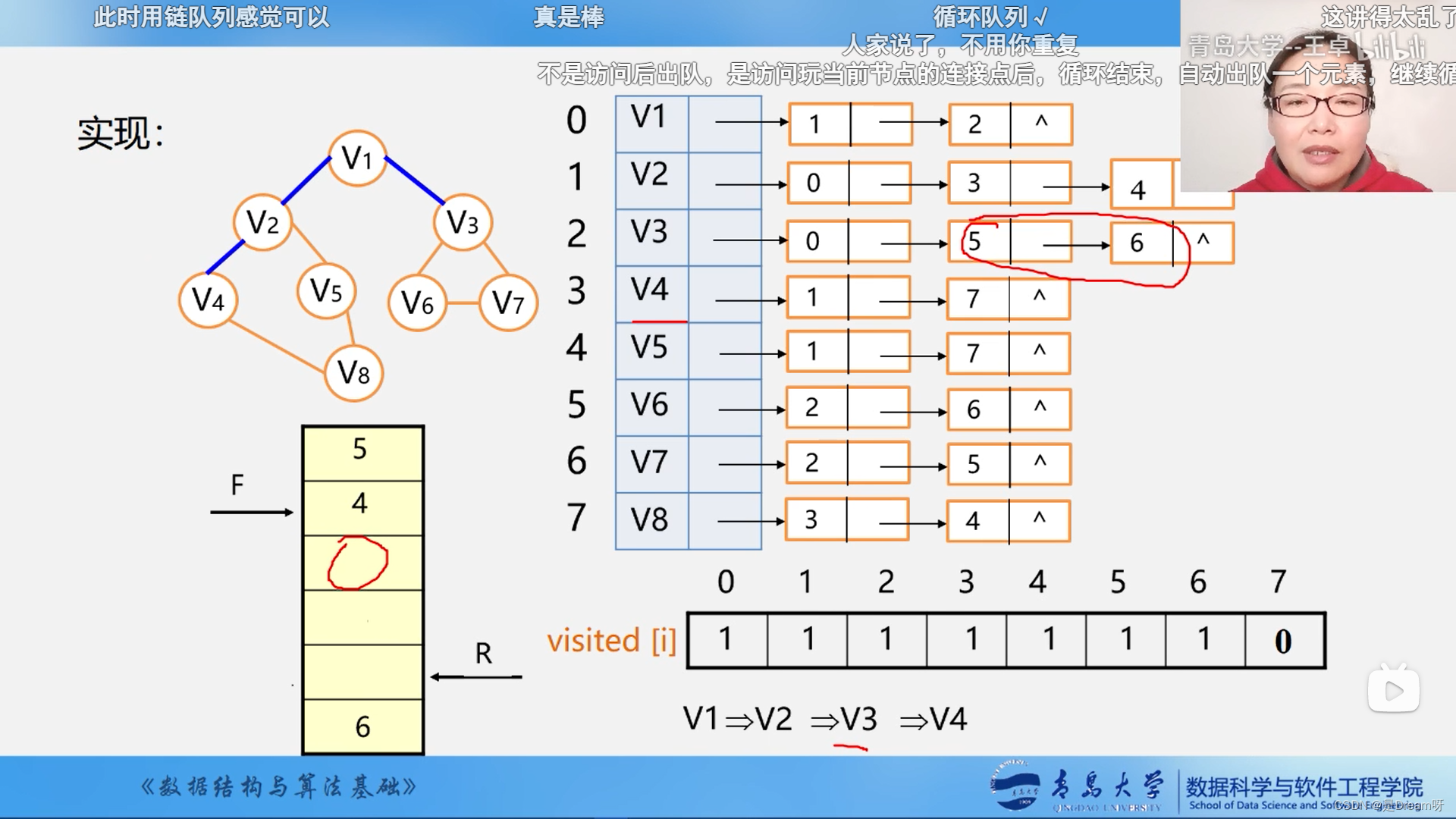Image resolution: width=1456 pixels, height=819 pixels.
Task: Click node 7 in V4's adjacency list
Action: coord(1009,299)
